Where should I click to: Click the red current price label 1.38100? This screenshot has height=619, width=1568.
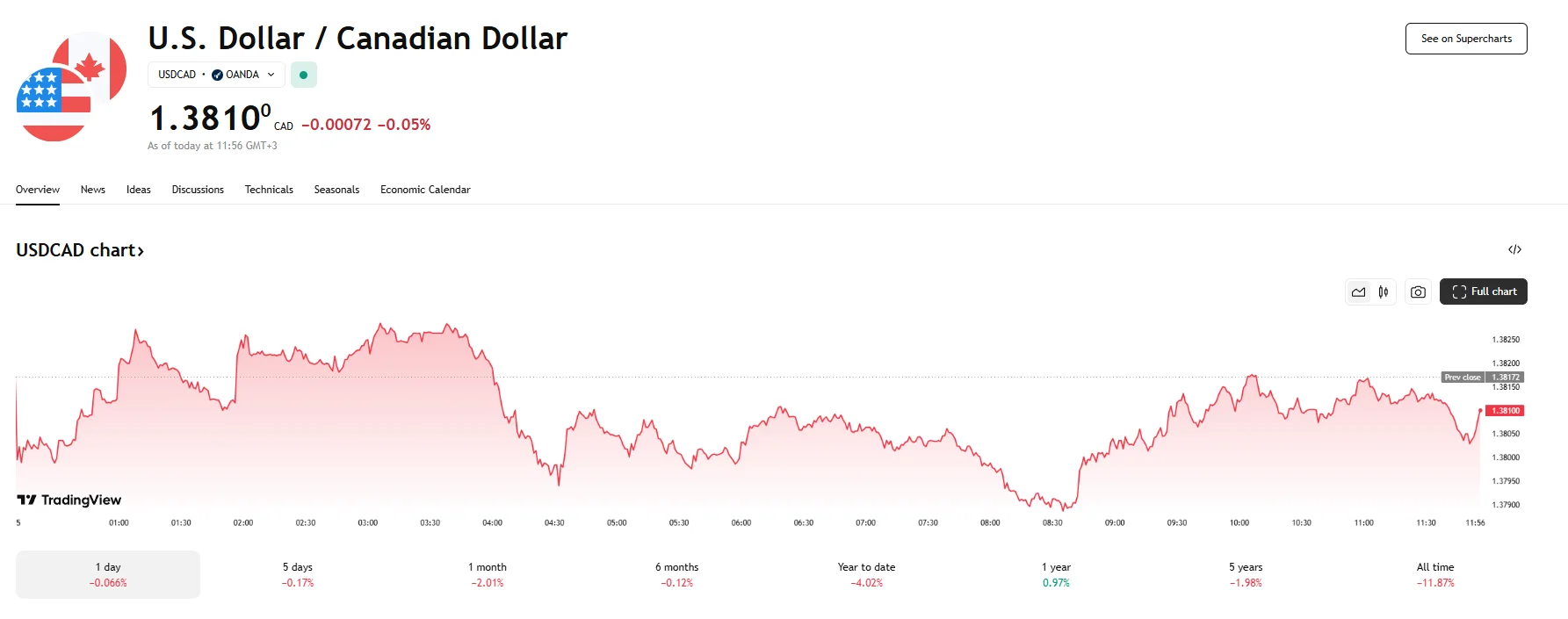pyautogui.click(x=1505, y=411)
